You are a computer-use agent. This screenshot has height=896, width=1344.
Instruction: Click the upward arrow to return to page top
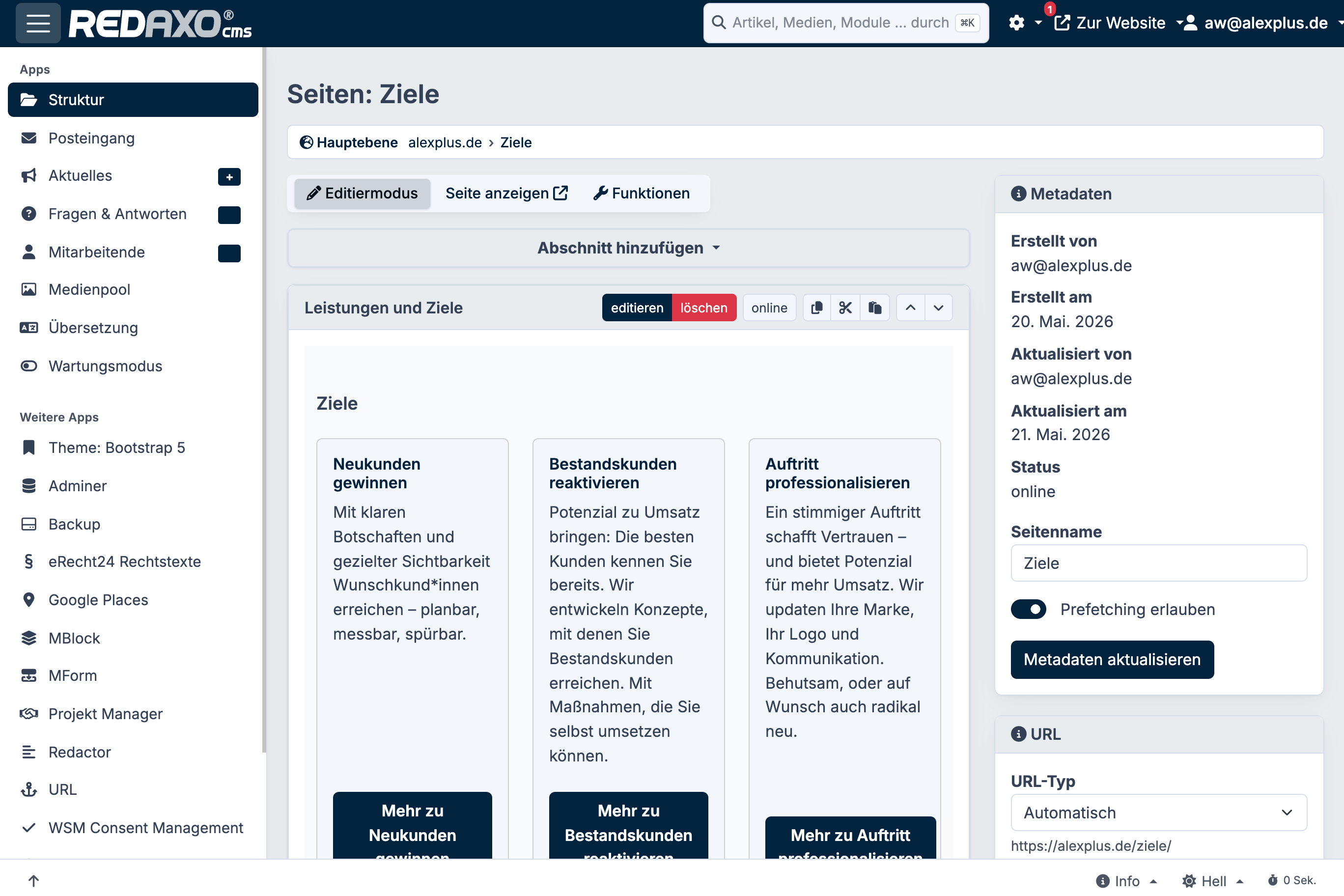[34, 881]
